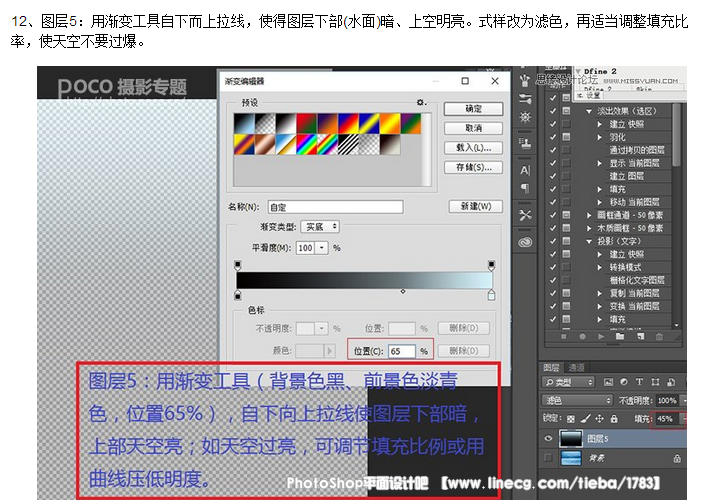Delete action with trash icon
710x500 pixels.
click(x=659, y=336)
